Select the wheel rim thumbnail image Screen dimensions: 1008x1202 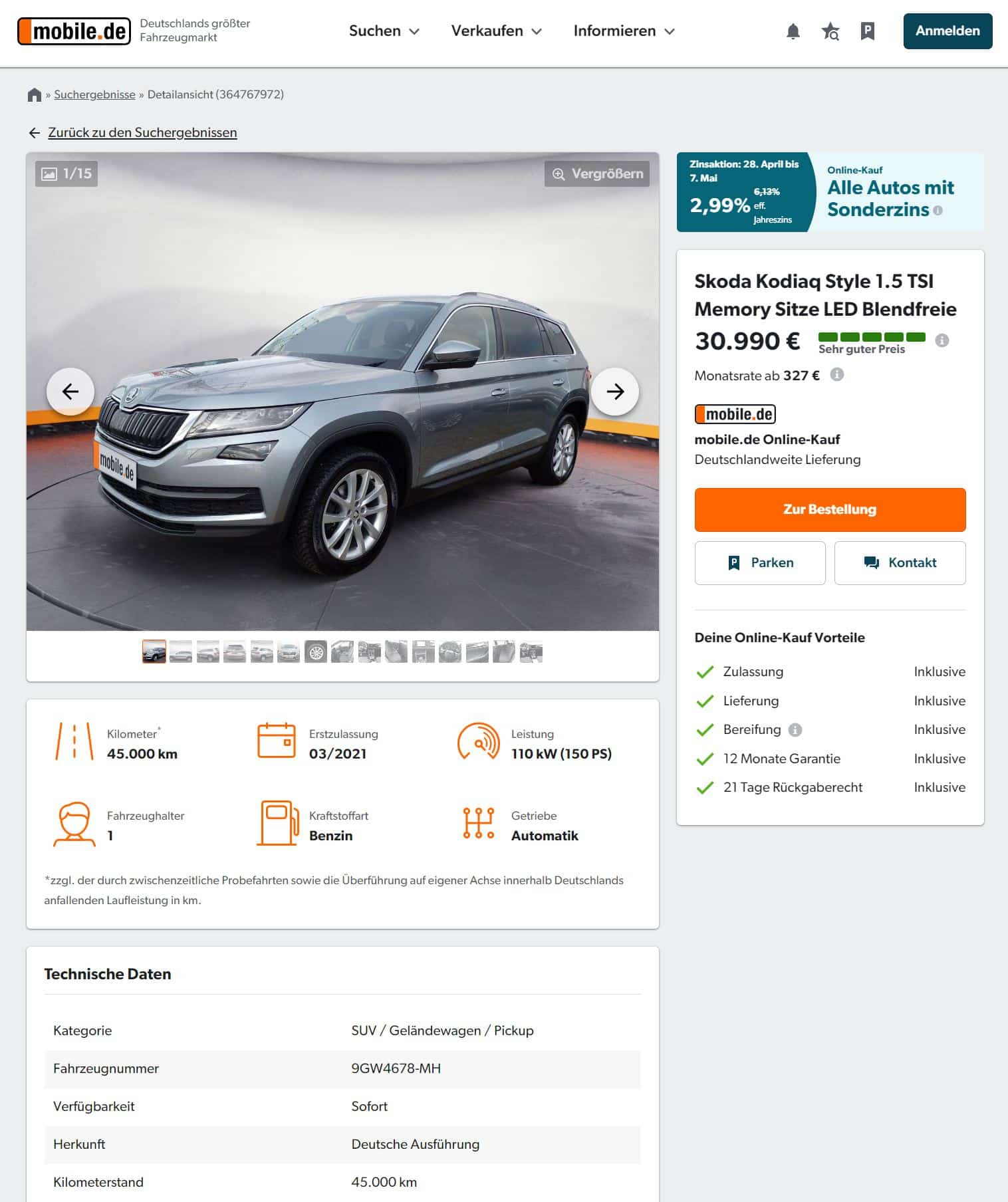[x=316, y=652]
